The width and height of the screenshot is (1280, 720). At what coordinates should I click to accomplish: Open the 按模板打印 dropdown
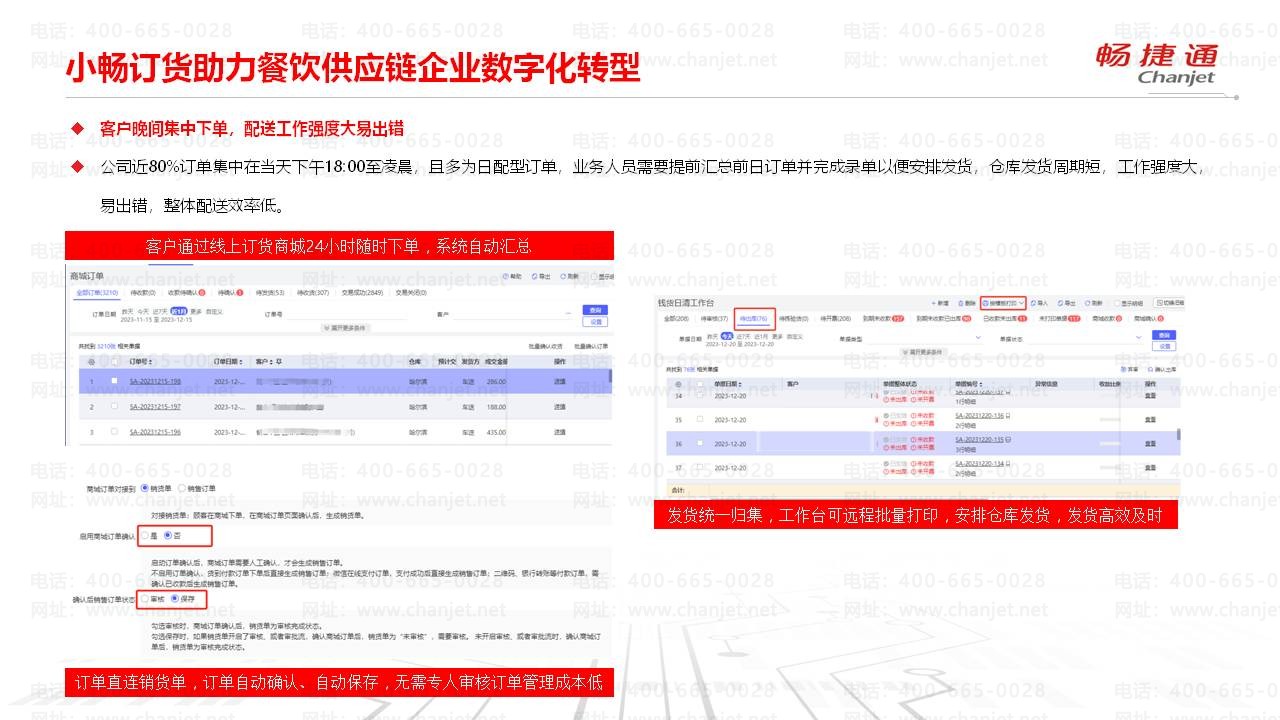[x=1003, y=303]
